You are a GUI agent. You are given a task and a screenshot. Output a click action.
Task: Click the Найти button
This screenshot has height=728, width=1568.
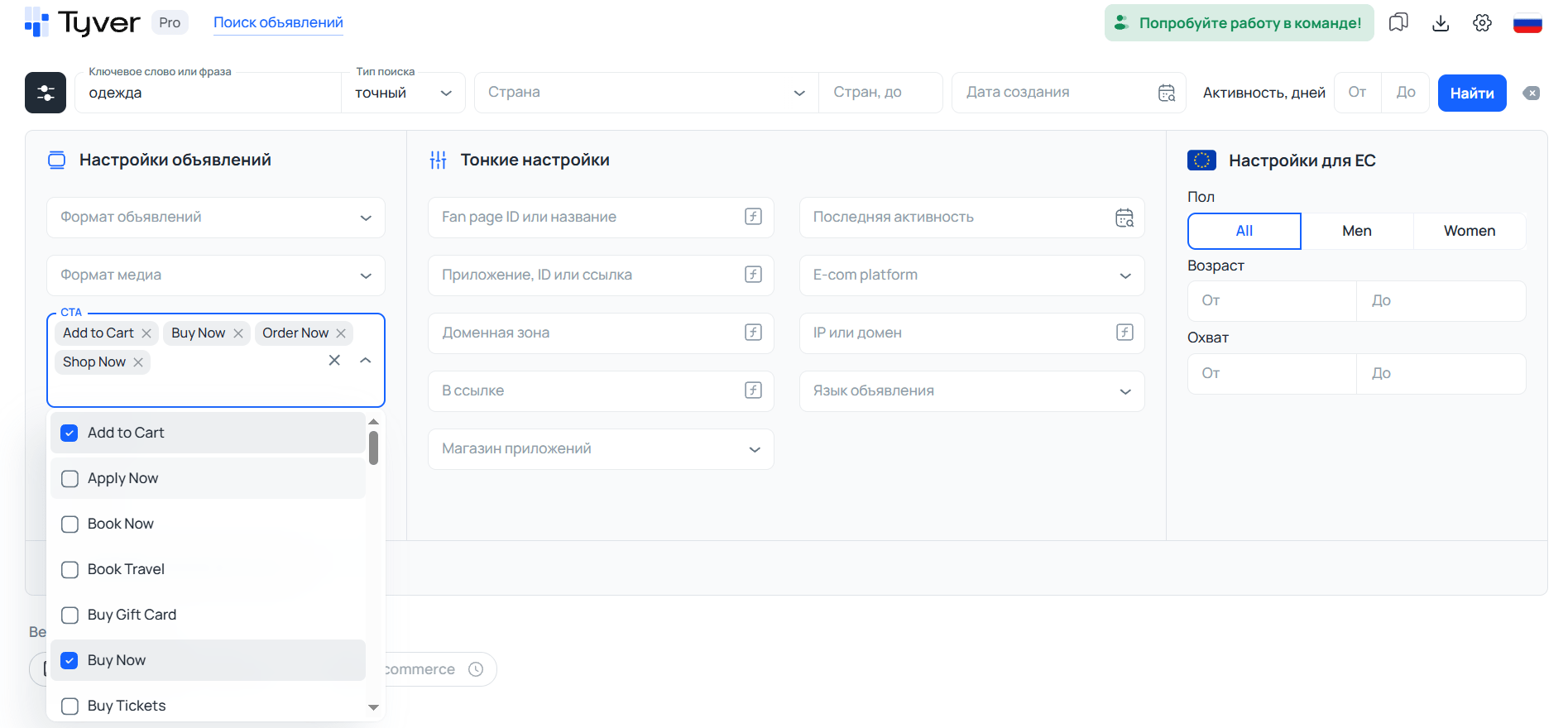click(1472, 93)
